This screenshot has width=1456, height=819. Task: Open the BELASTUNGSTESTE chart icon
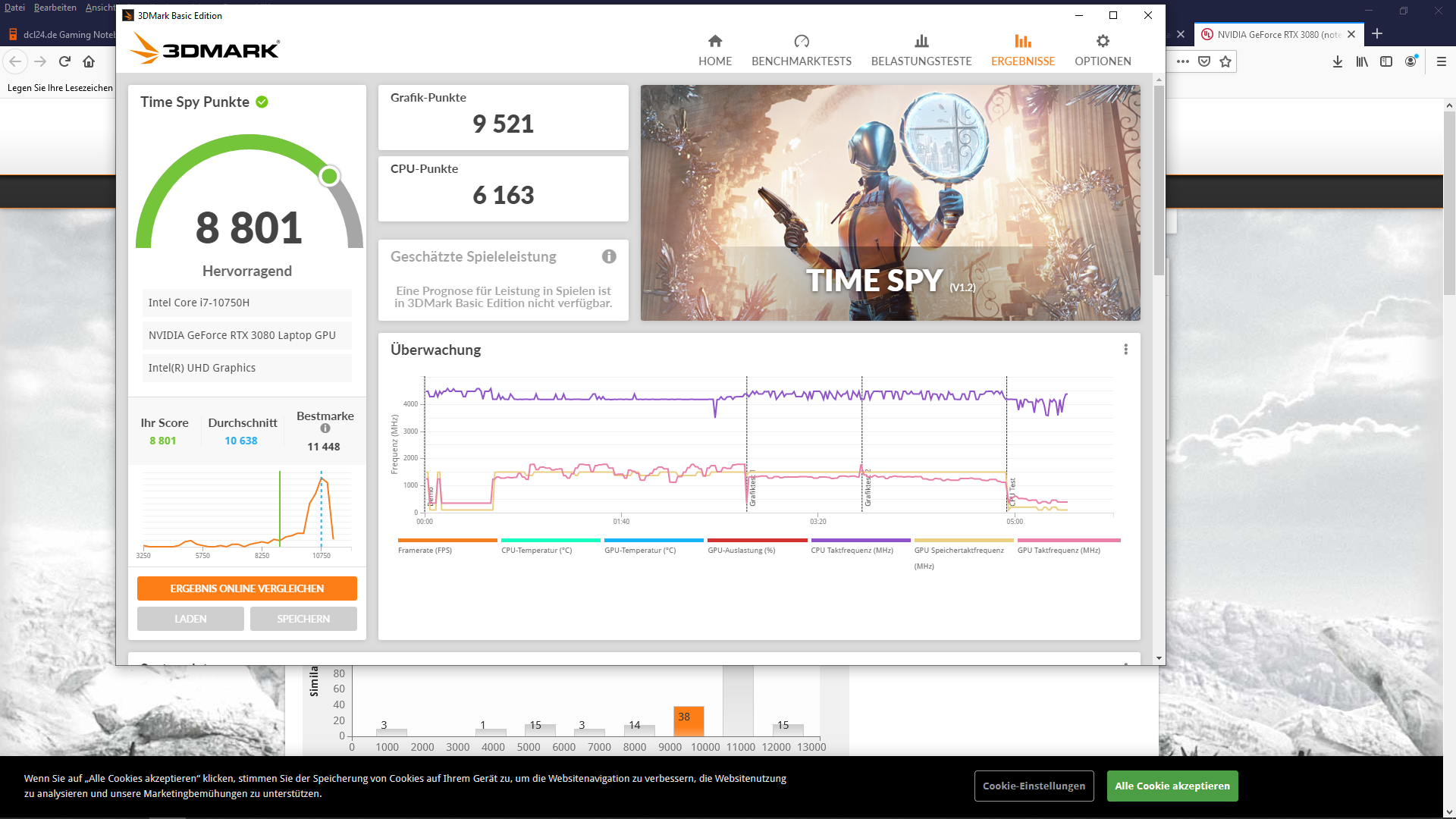click(x=921, y=41)
